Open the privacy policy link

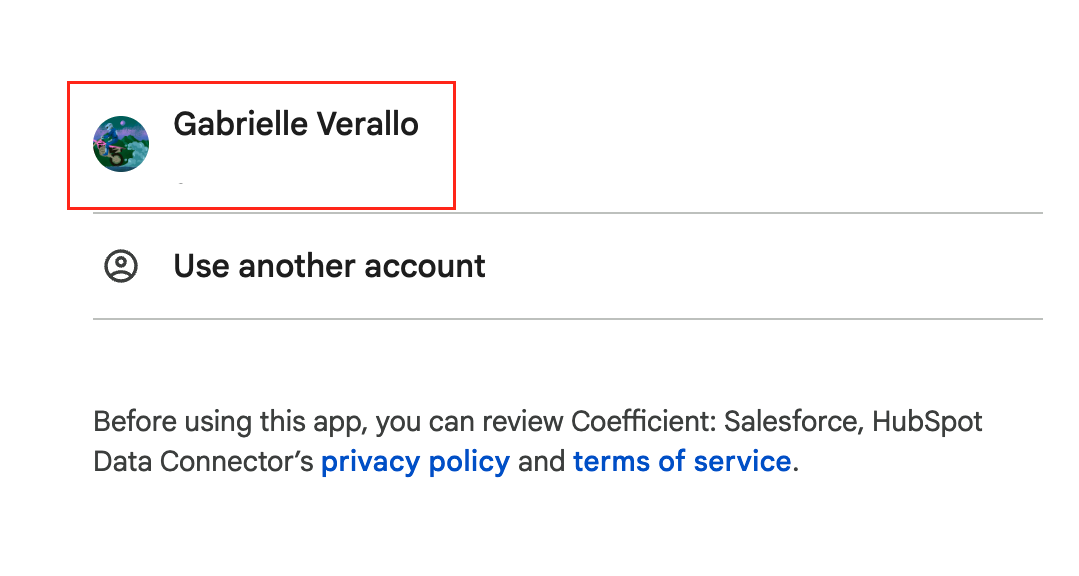click(x=415, y=462)
